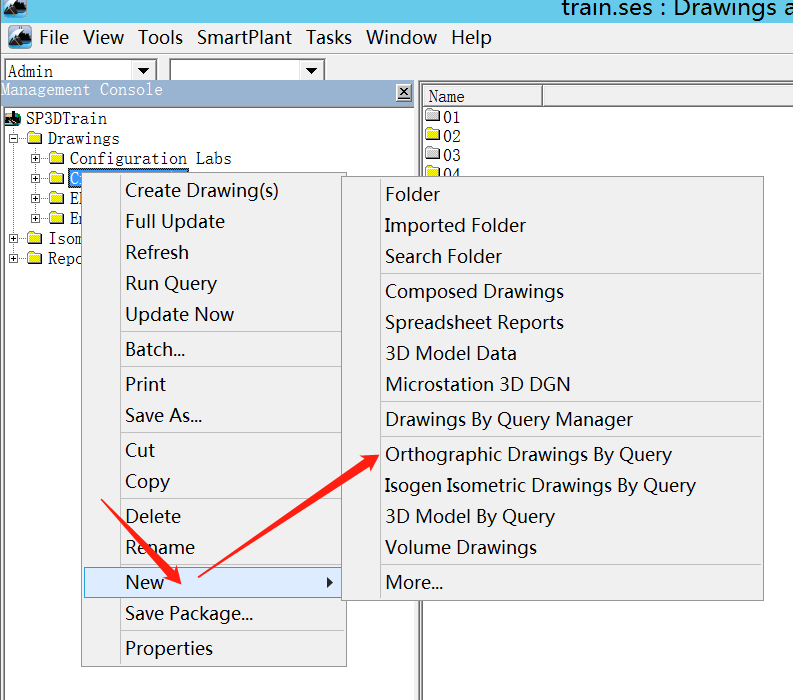
Task: Select the Configuration Labs folder icon
Action: [57, 158]
